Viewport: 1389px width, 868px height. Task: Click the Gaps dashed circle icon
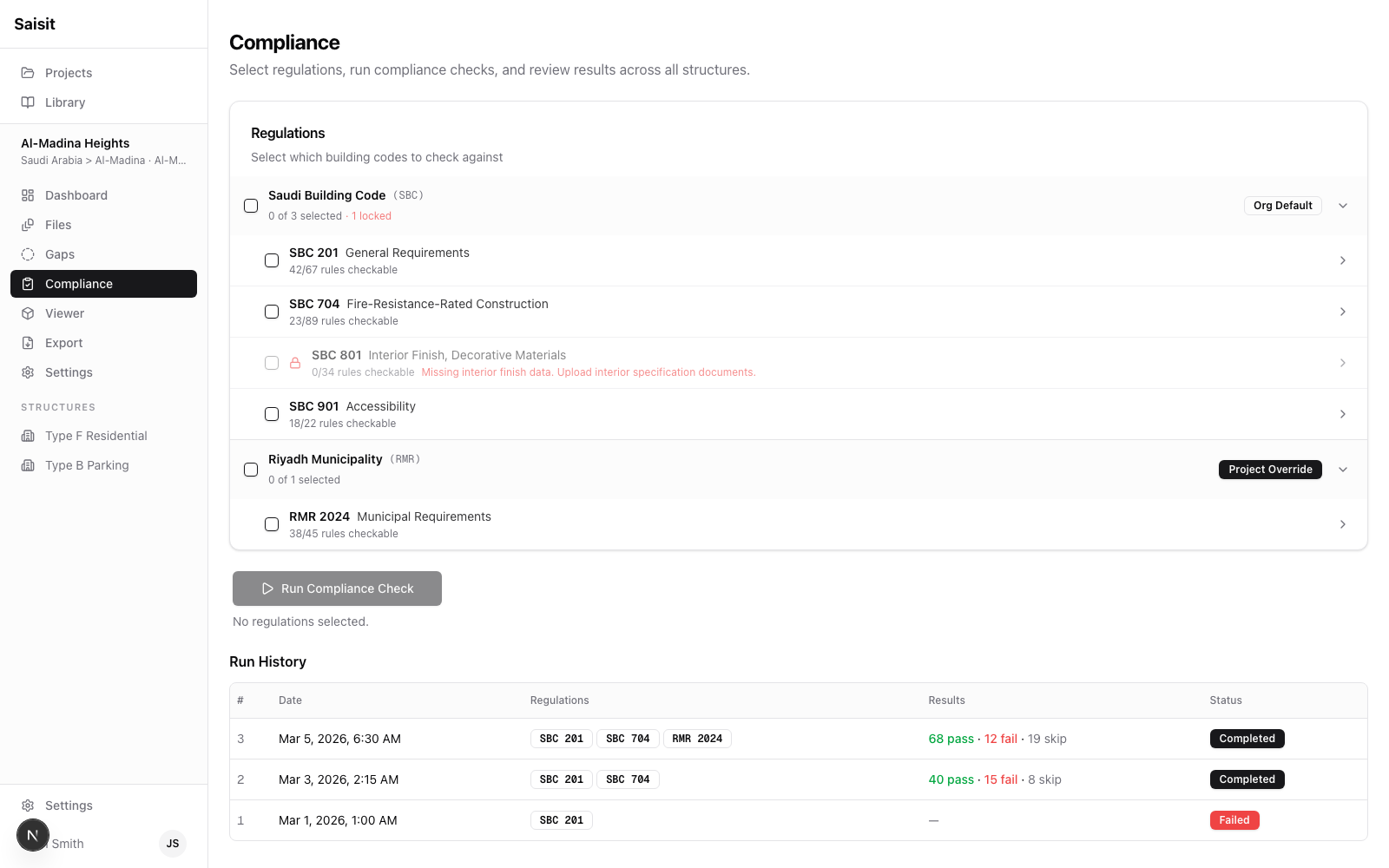click(28, 254)
